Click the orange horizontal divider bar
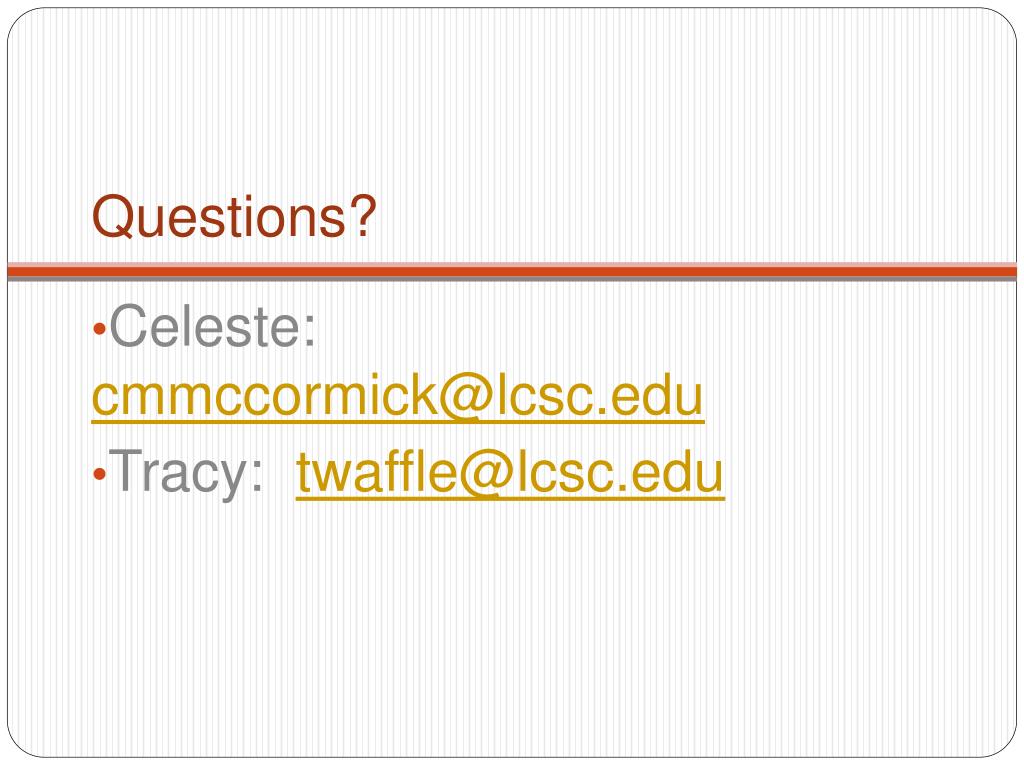 coord(512,271)
